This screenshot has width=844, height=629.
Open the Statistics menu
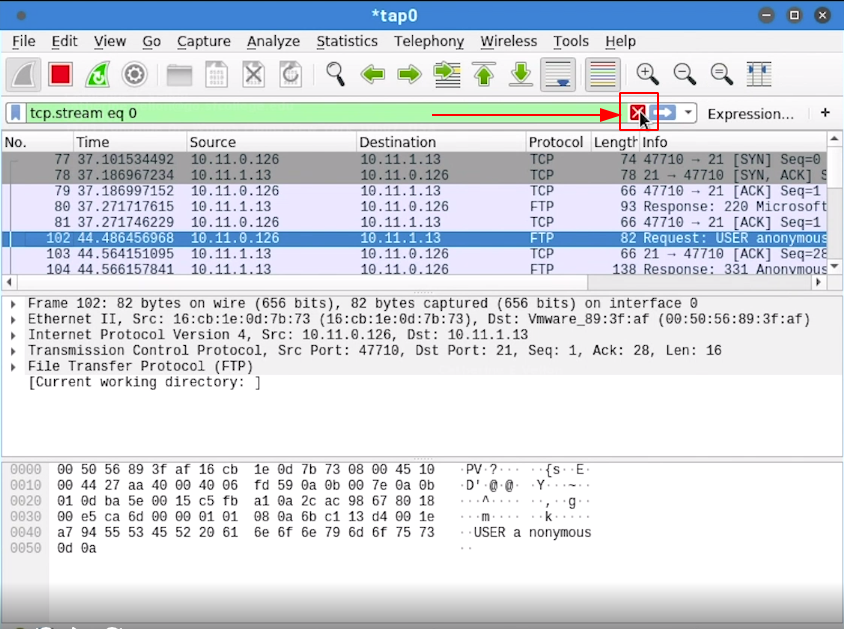346,41
